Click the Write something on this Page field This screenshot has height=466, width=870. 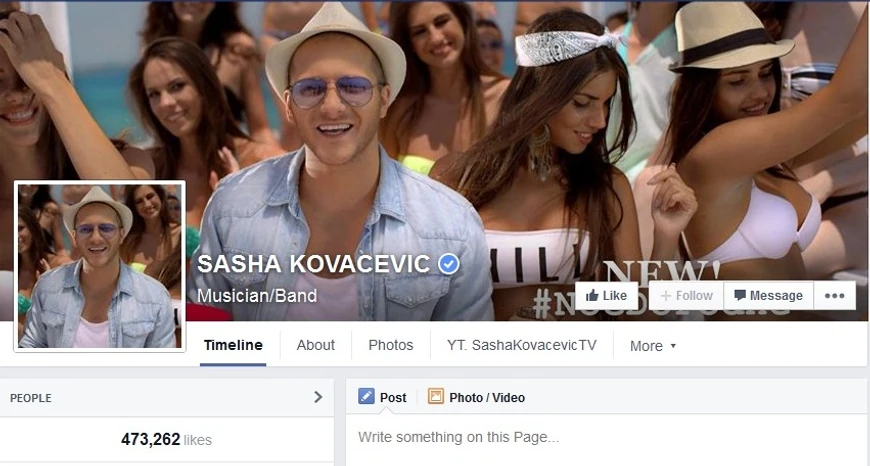pyautogui.click(x=608, y=438)
